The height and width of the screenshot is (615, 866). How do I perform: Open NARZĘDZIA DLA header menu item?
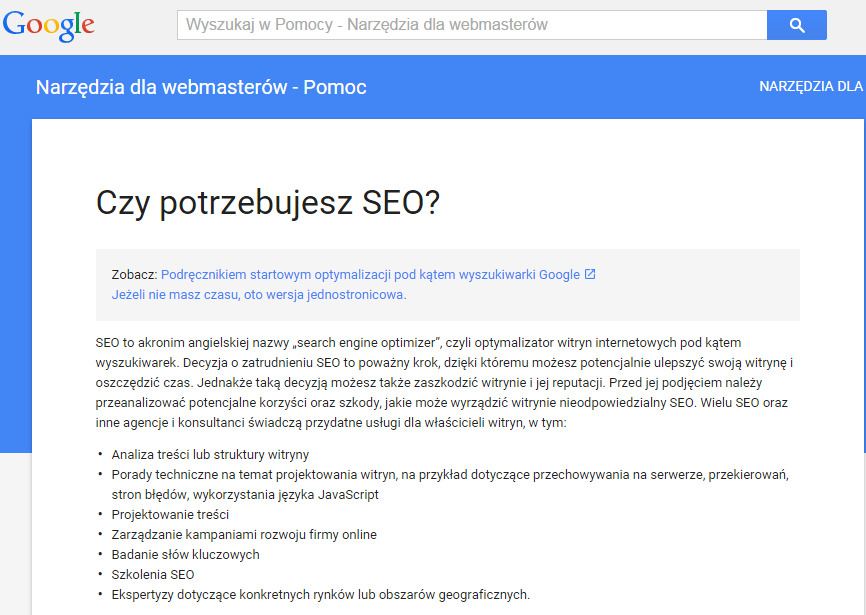tap(811, 87)
